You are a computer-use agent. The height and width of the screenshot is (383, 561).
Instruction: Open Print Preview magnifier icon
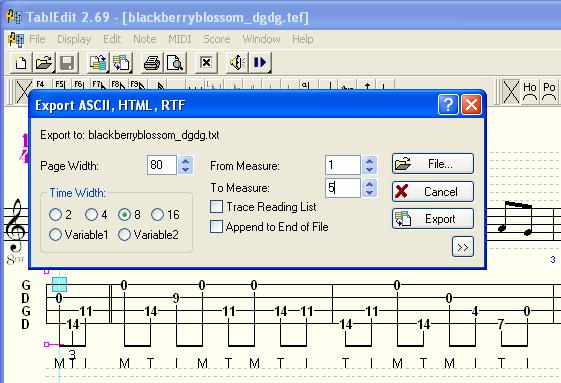pyautogui.click(x=175, y=63)
